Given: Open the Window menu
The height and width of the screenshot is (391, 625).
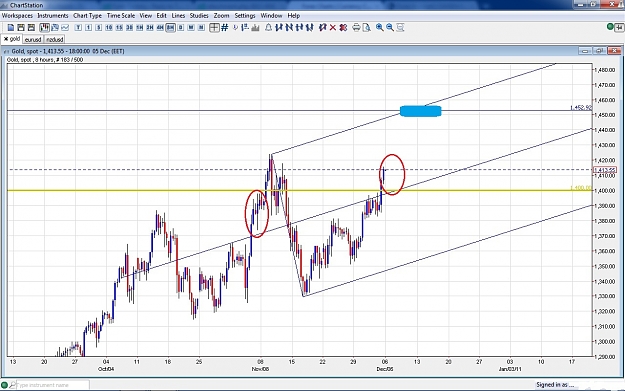Looking at the screenshot, I should coord(271,16).
